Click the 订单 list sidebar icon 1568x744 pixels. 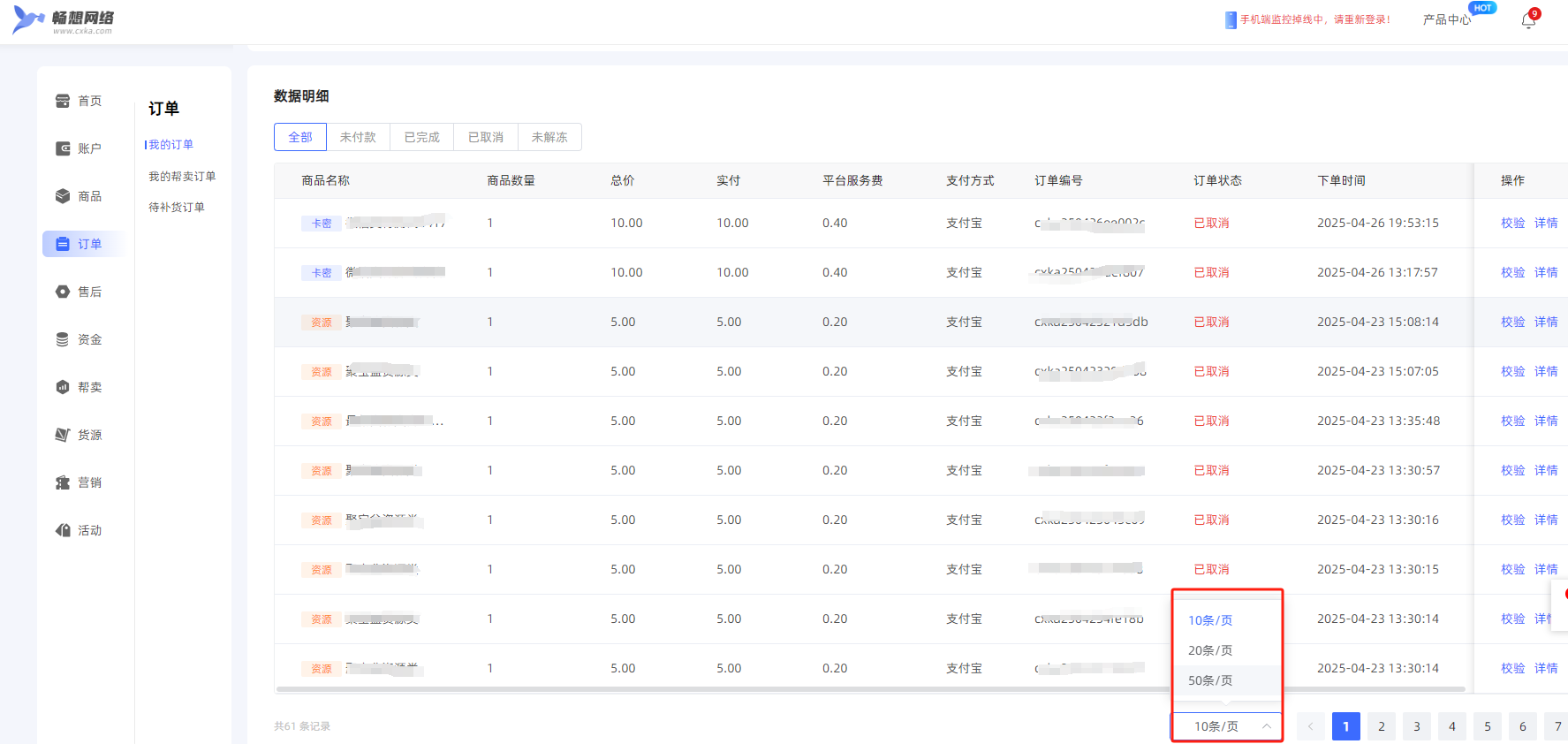click(x=63, y=244)
